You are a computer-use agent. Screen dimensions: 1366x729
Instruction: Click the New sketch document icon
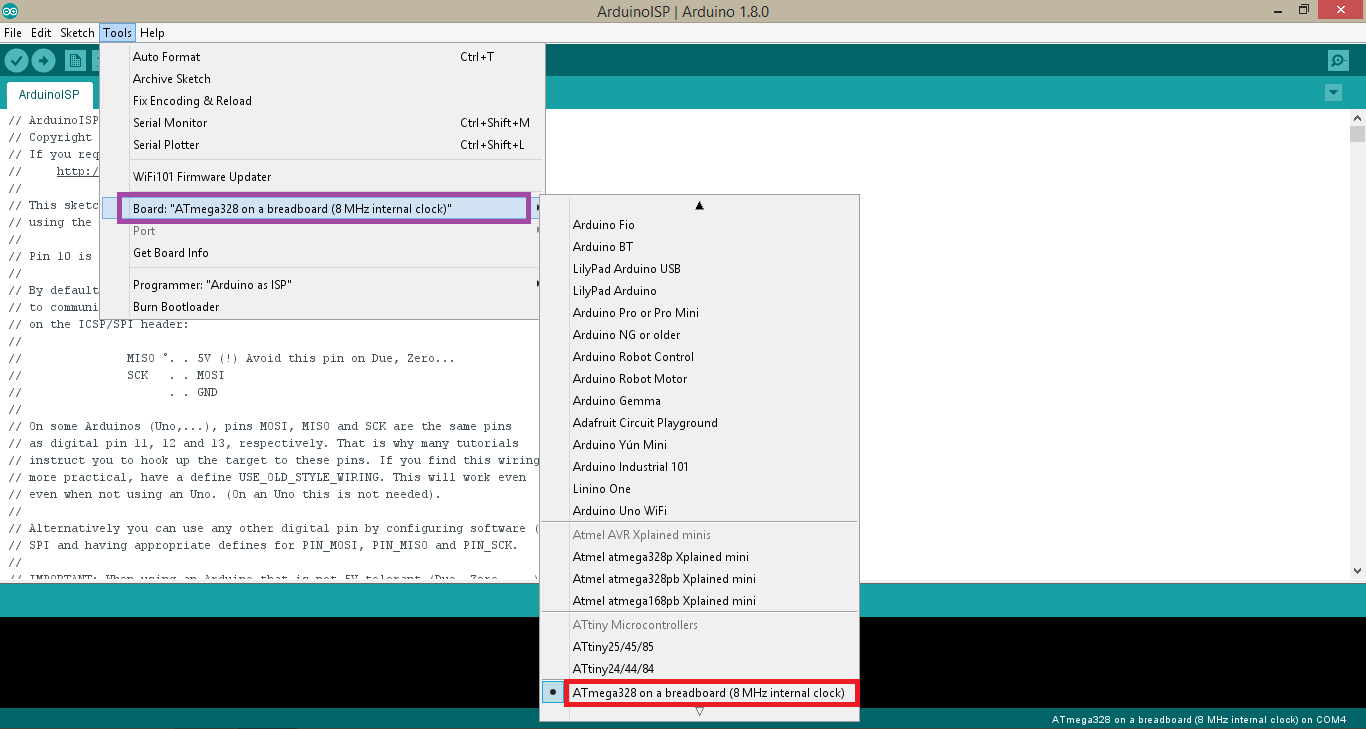[75, 60]
